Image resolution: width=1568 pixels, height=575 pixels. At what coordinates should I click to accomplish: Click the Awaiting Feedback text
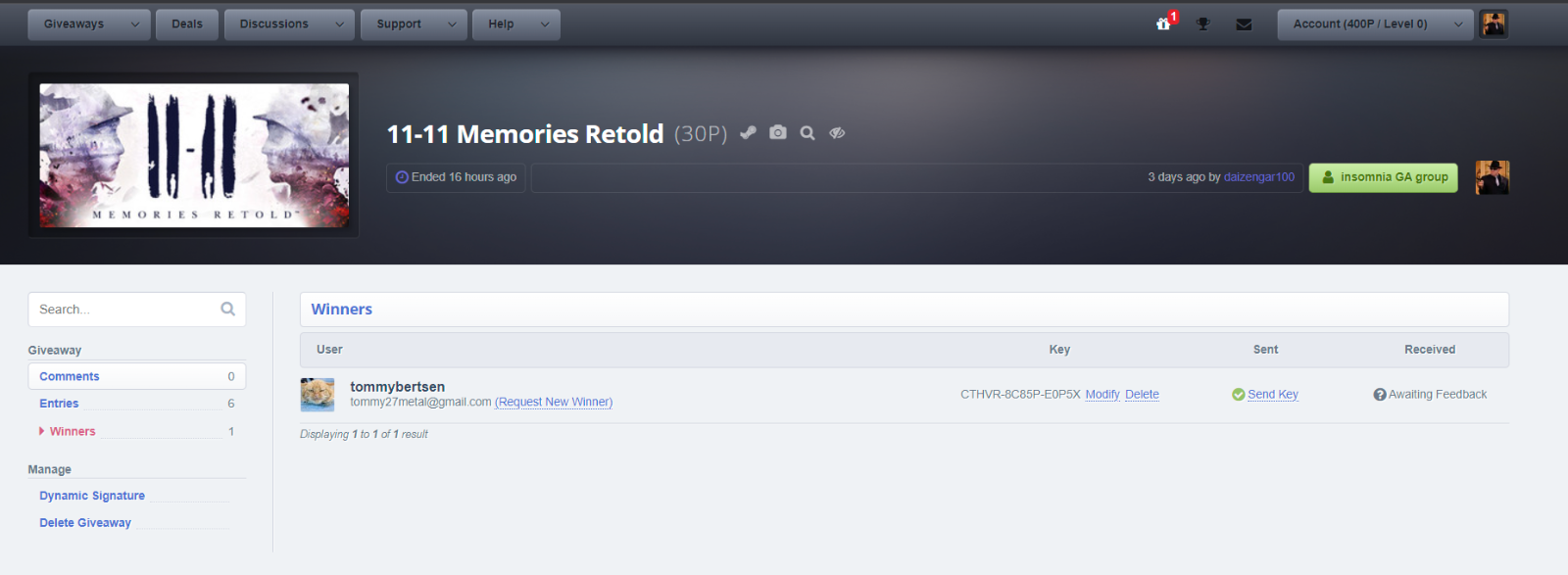pyautogui.click(x=1438, y=395)
